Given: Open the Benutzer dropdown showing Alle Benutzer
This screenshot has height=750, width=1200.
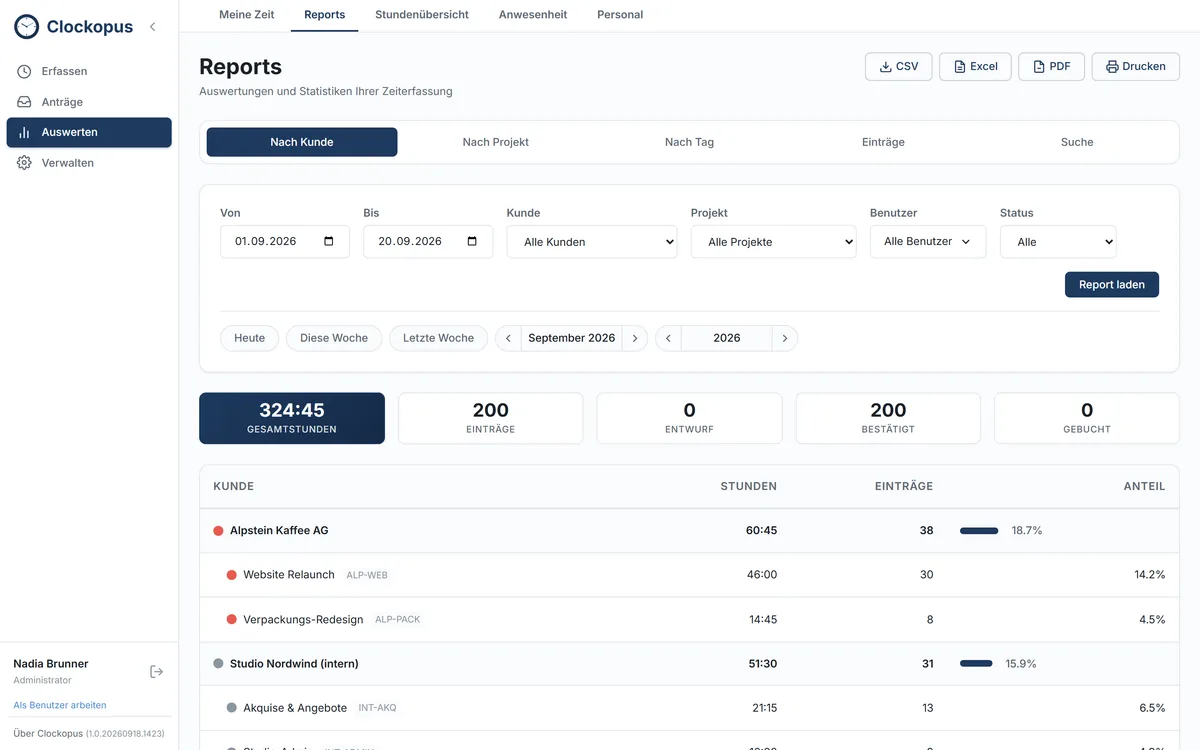Looking at the screenshot, I should [x=928, y=242].
